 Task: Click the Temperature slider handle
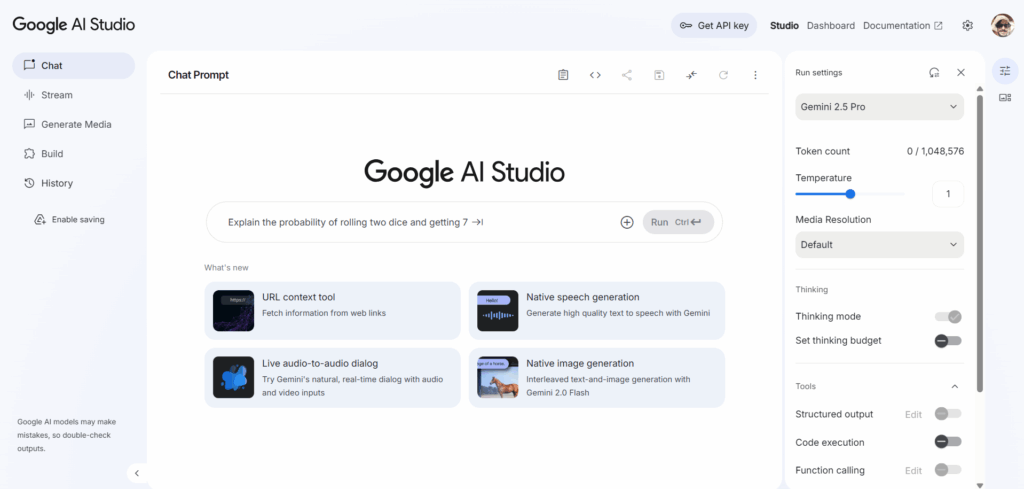click(850, 194)
